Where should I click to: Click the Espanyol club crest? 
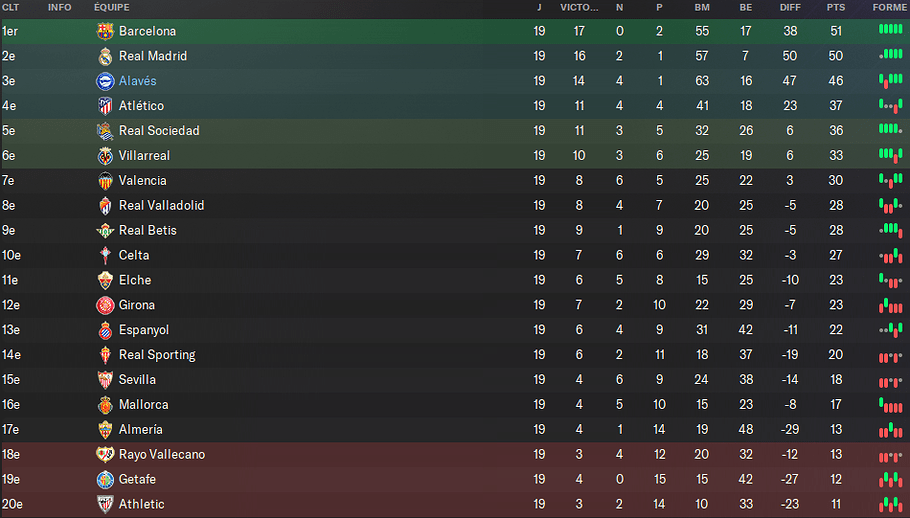coord(105,330)
